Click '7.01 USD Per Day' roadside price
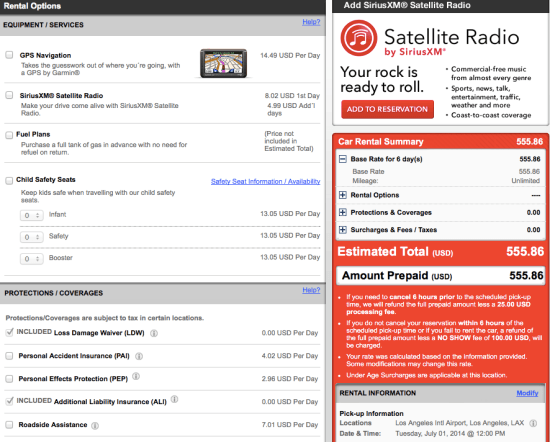Image resolution: width=550 pixels, height=442 pixels. tap(290, 425)
